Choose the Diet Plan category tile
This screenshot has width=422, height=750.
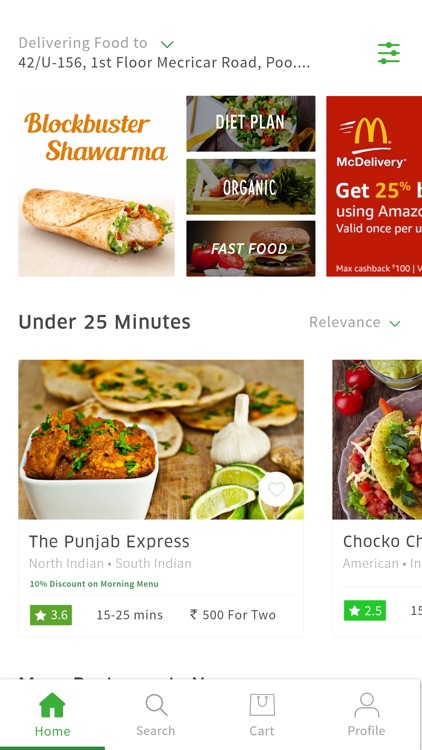click(x=251, y=123)
